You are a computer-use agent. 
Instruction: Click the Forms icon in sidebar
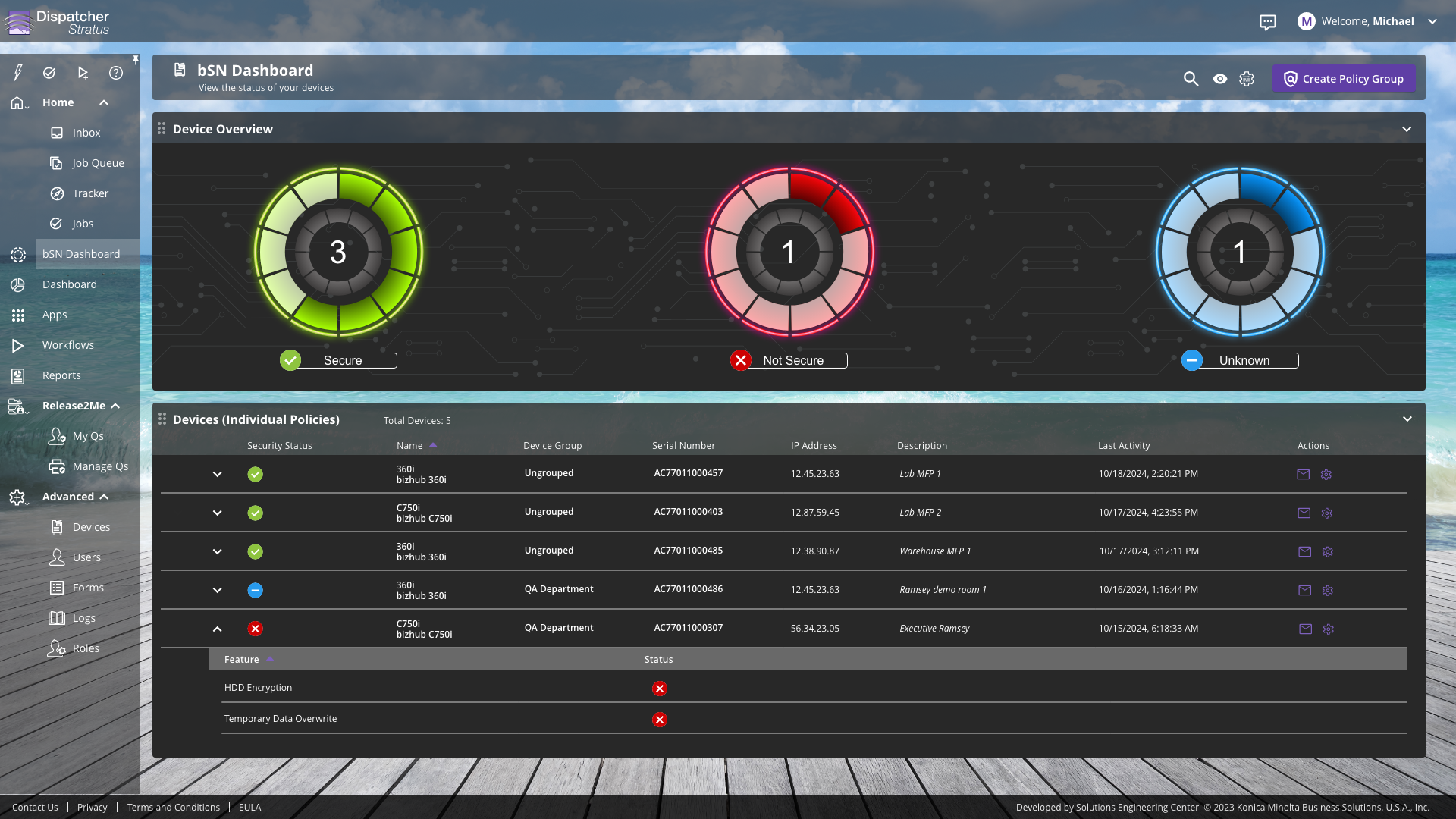click(x=57, y=588)
